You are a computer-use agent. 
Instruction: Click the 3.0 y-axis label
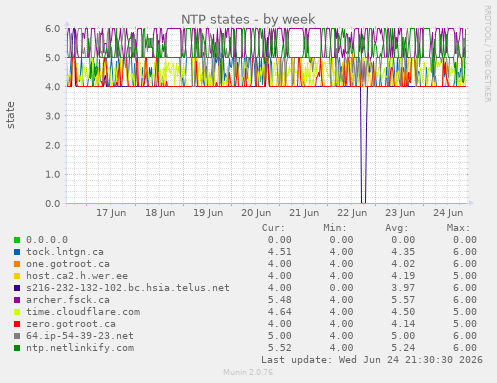pyautogui.click(x=53, y=116)
